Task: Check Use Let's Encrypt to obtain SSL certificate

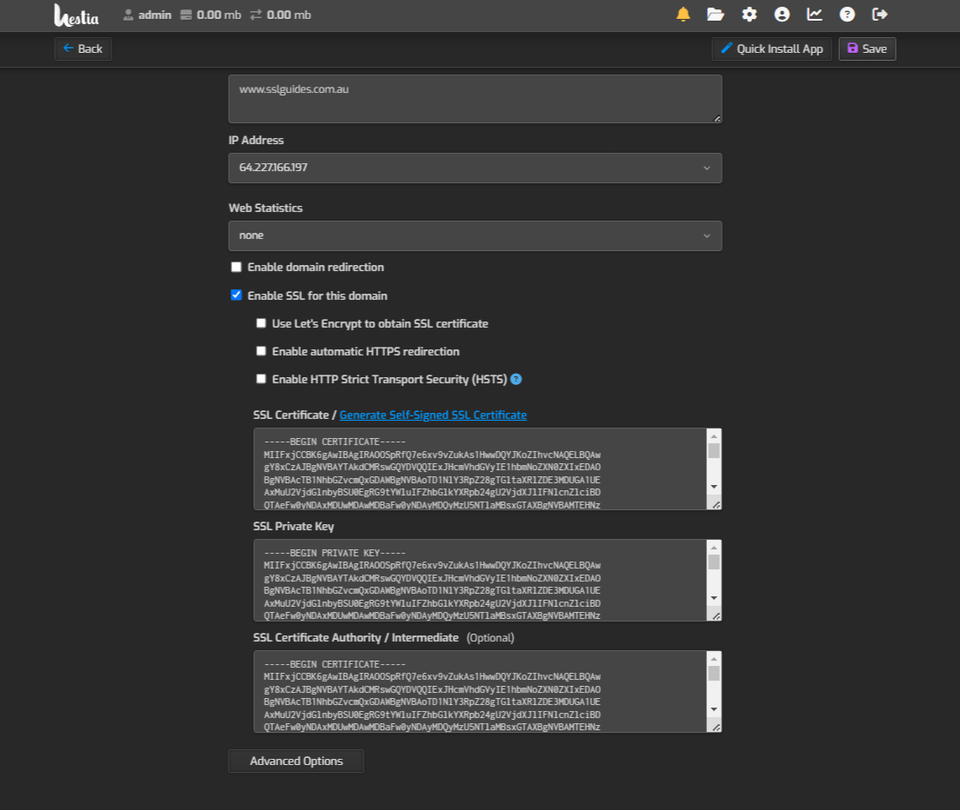Action: [x=261, y=323]
